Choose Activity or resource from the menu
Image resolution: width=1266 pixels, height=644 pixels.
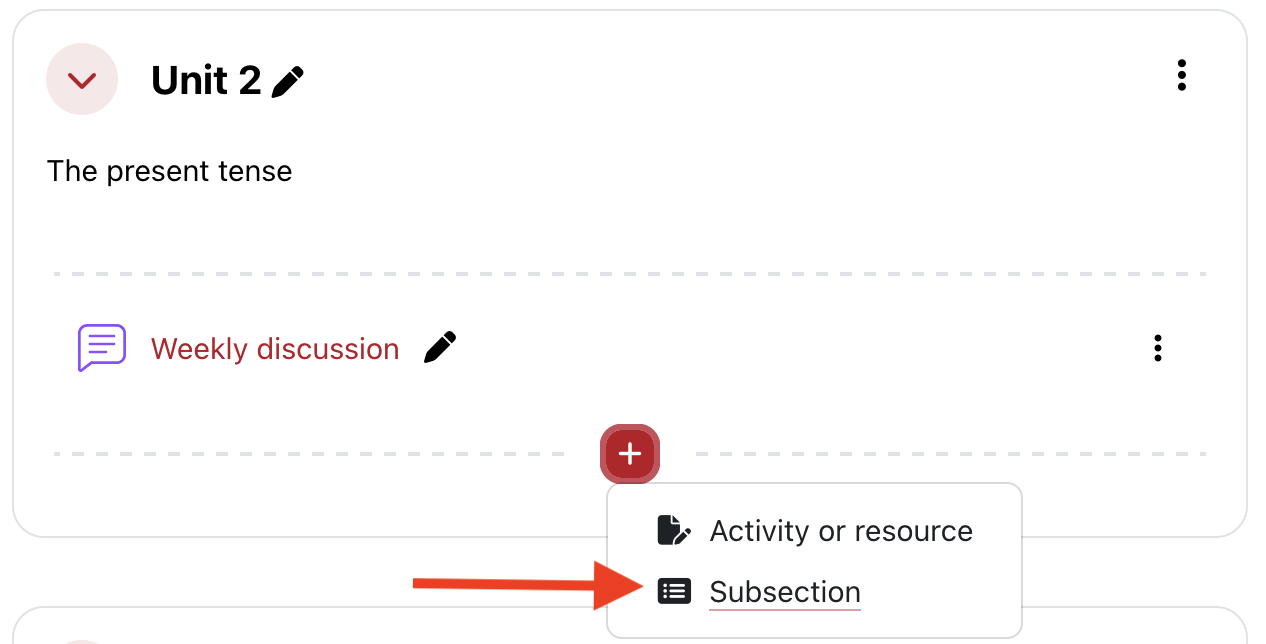click(841, 531)
